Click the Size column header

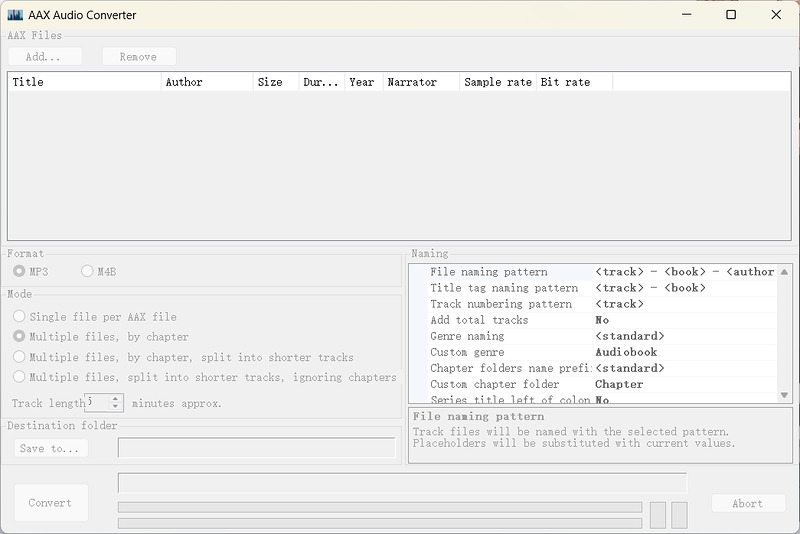point(276,82)
